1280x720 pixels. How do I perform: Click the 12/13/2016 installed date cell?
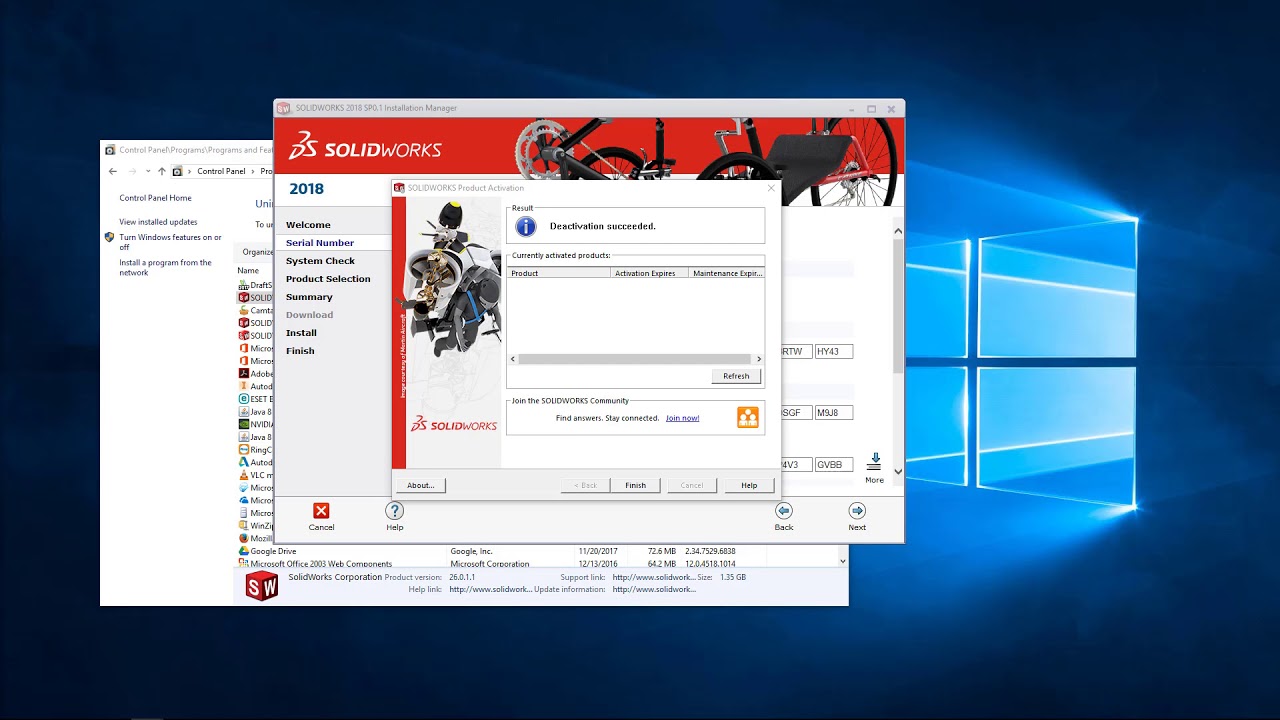coord(600,564)
